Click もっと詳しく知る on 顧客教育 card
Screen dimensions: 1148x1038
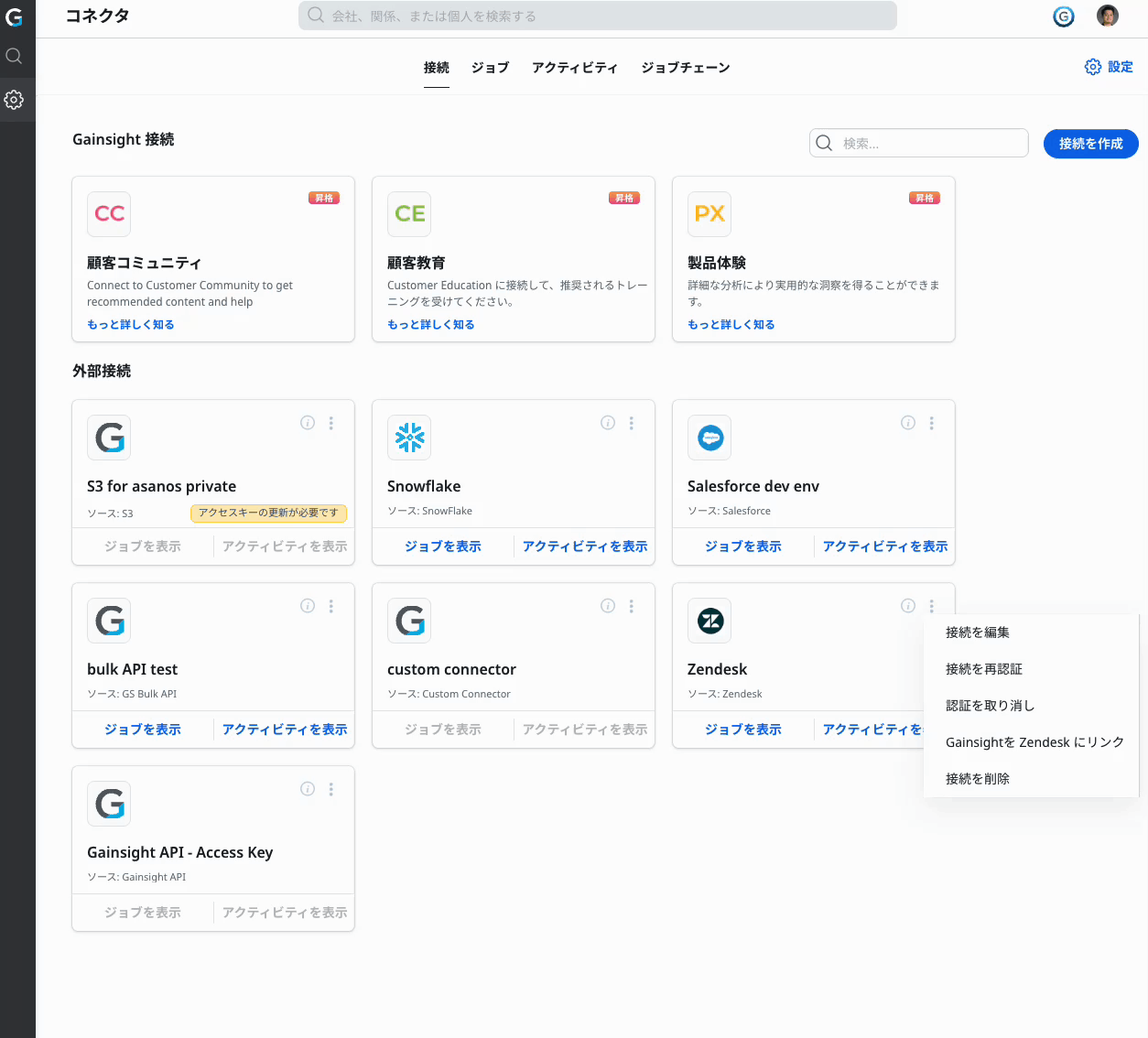click(x=431, y=325)
